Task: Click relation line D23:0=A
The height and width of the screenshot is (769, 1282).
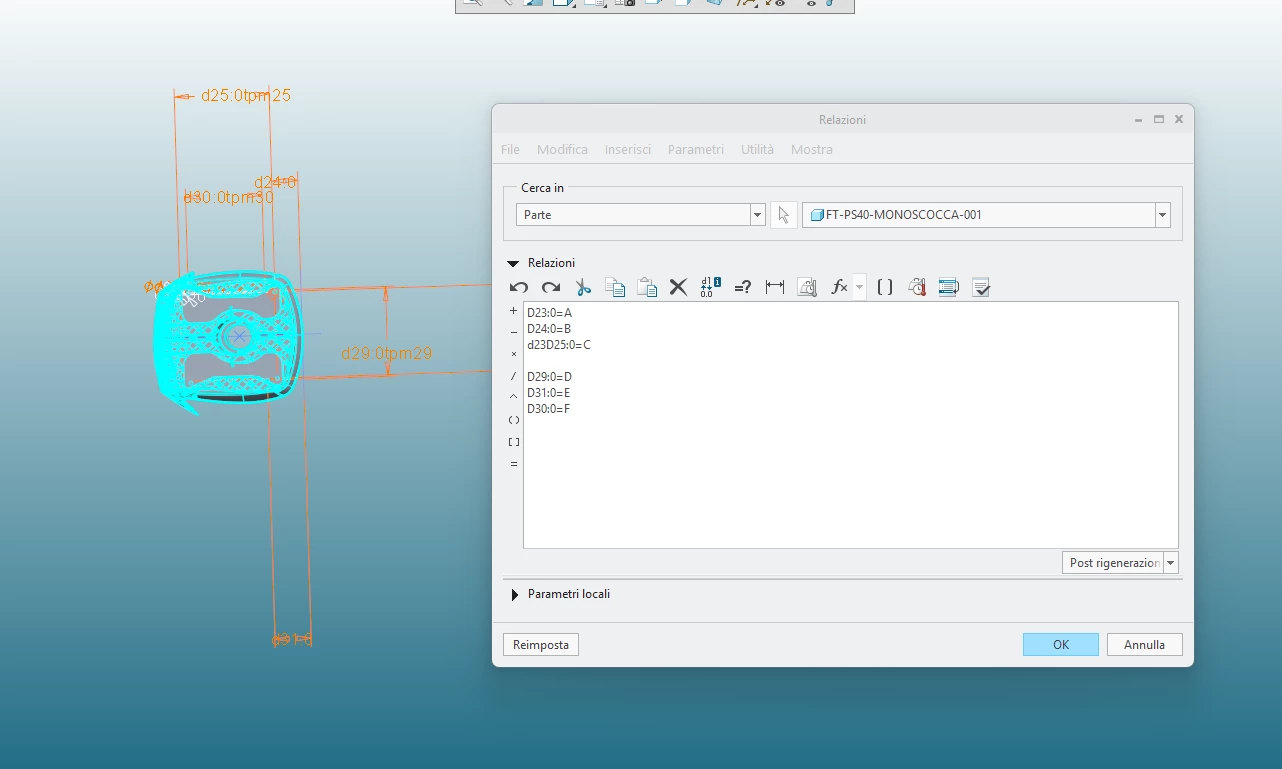Action: pos(549,313)
